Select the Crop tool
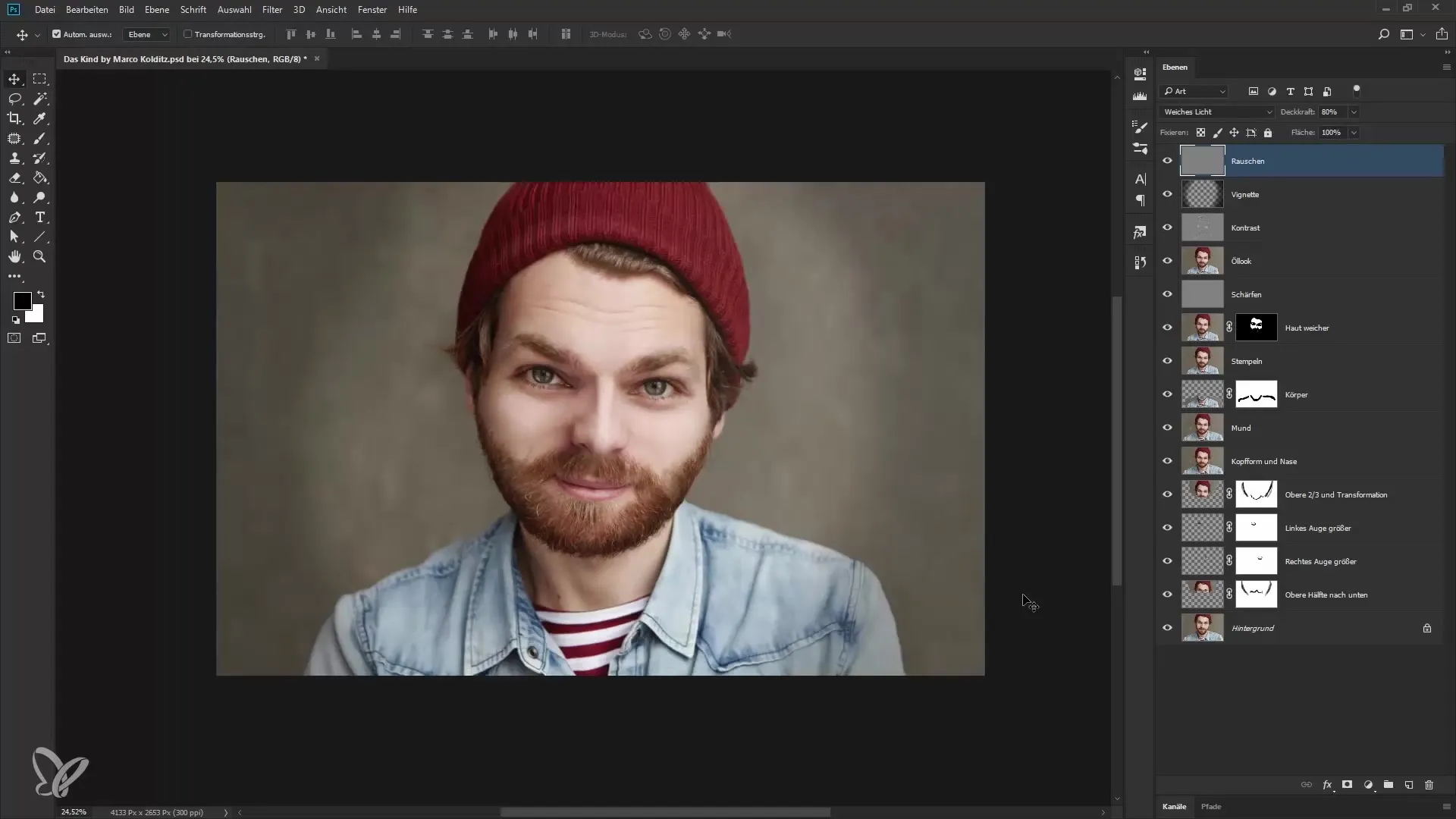The height and width of the screenshot is (819, 1456). click(14, 118)
